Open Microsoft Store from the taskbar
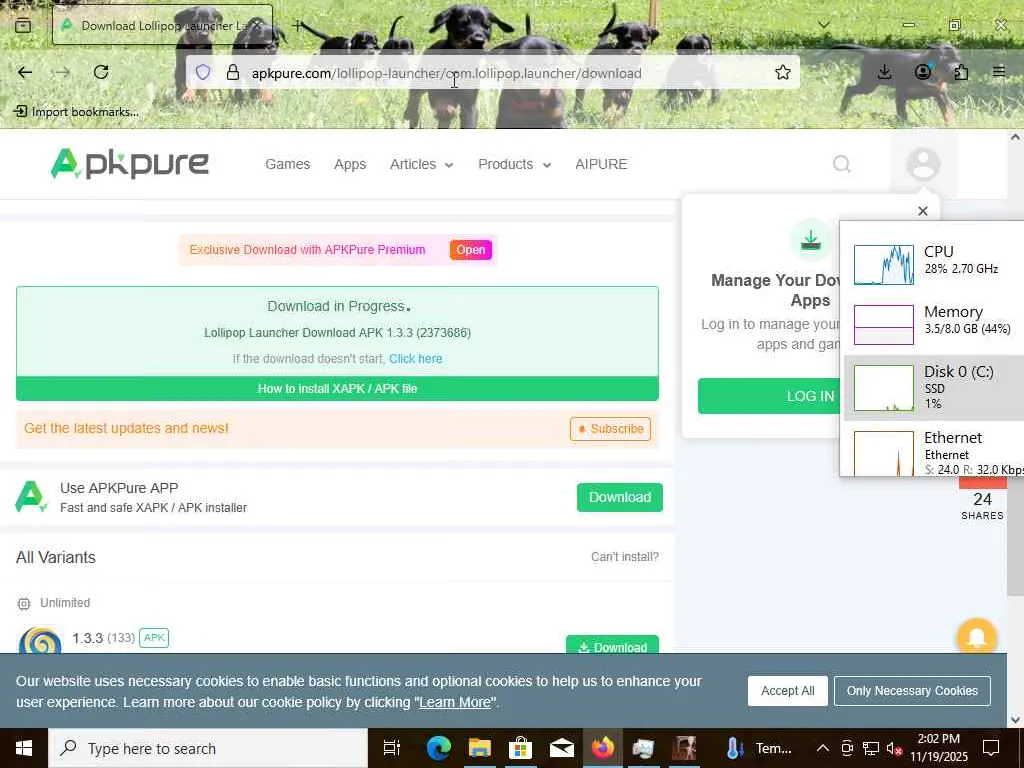The width and height of the screenshot is (1024, 768). [x=520, y=748]
